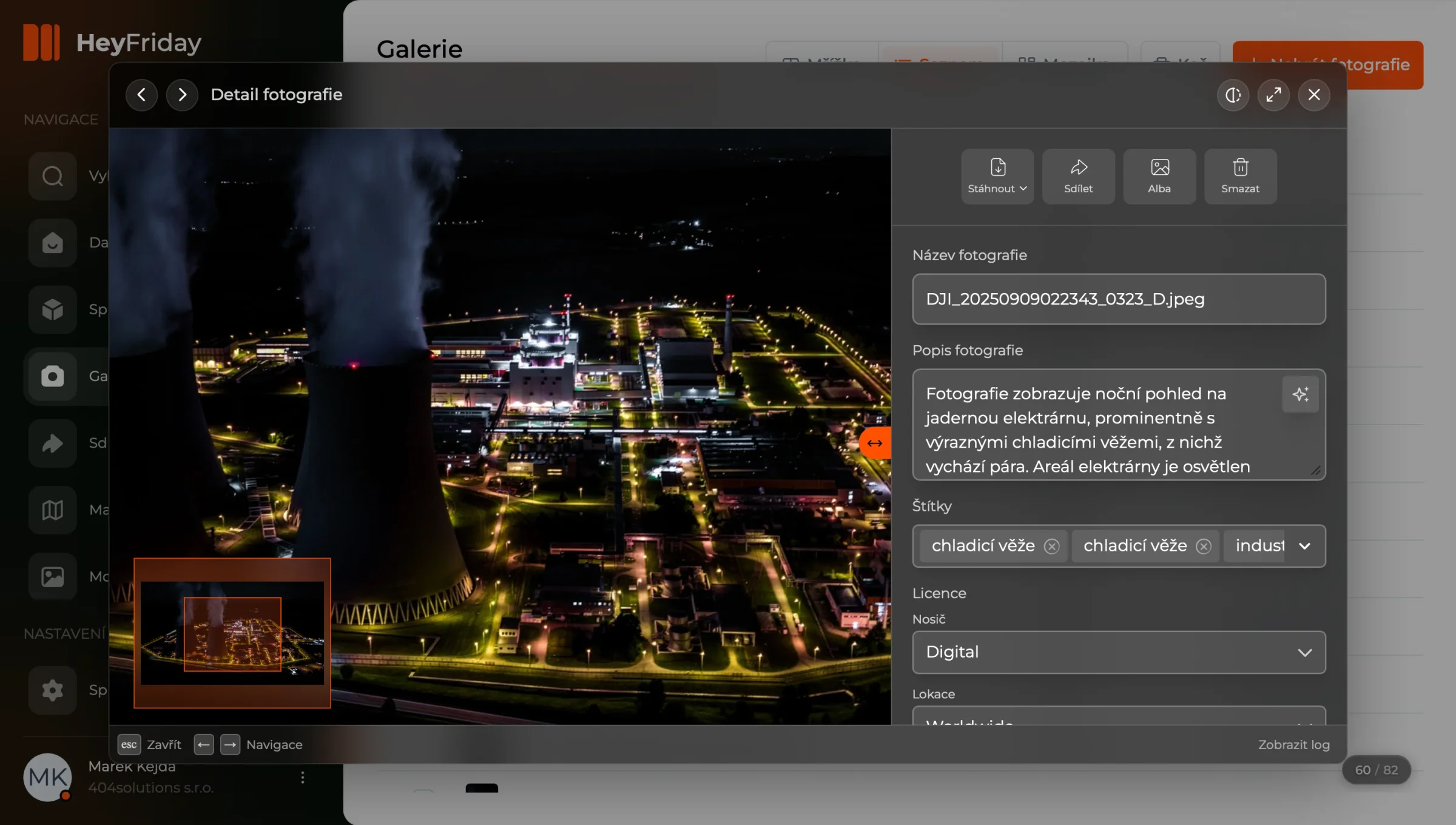
Task: Open the Alba albums button
Action: click(1159, 177)
